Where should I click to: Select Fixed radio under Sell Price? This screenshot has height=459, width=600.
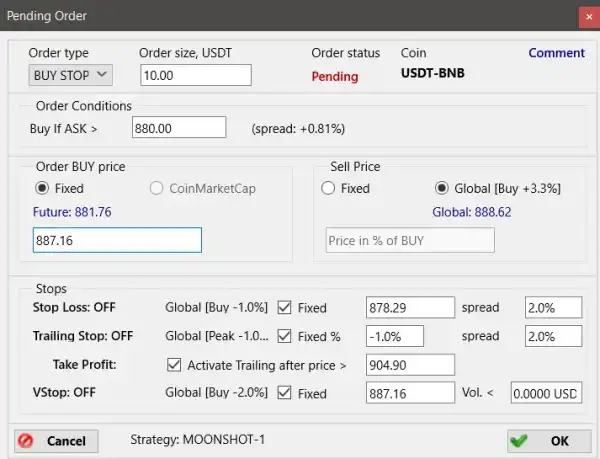point(327,188)
